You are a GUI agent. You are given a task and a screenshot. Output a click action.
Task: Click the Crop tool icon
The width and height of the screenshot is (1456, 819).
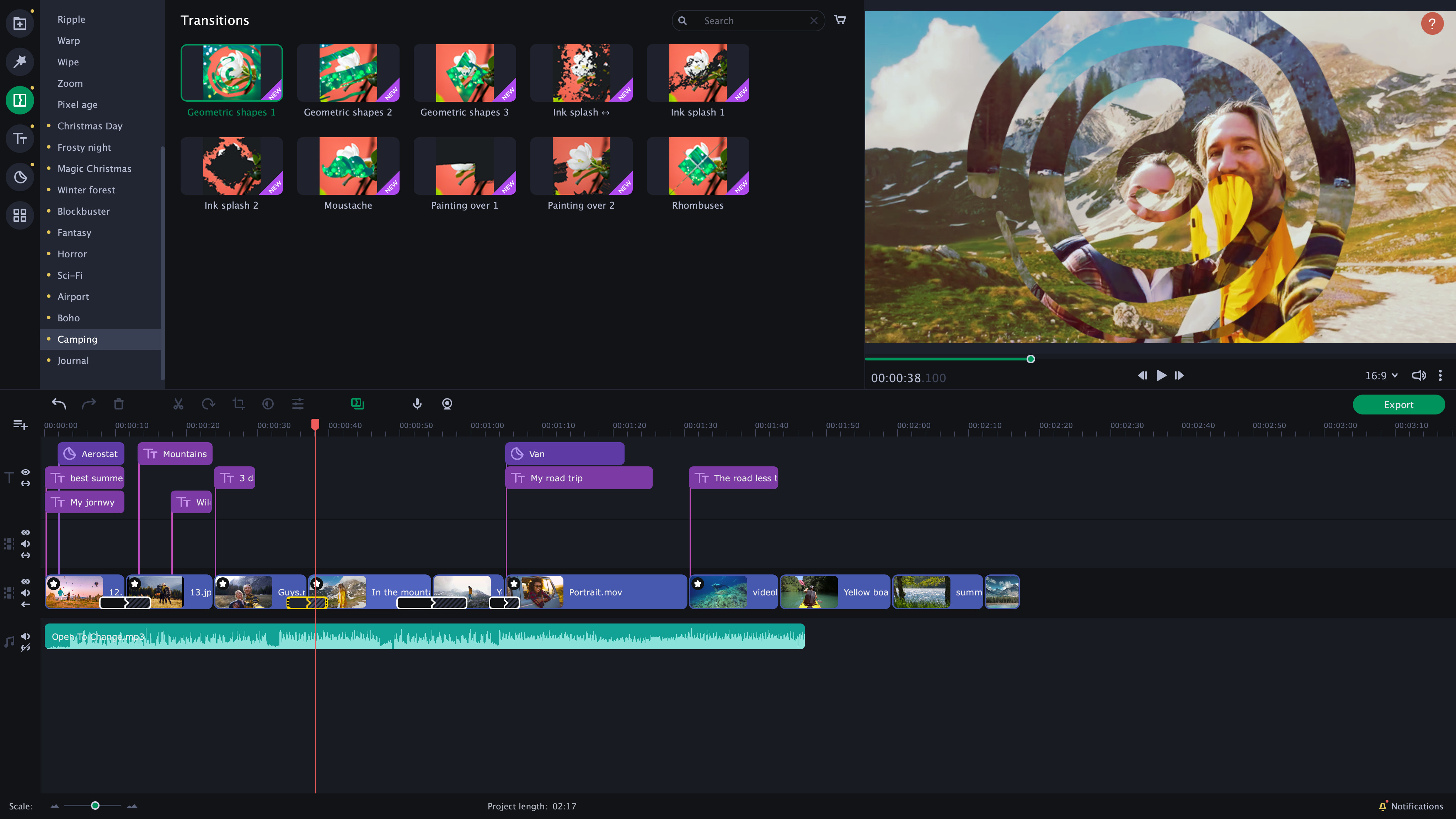pyautogui.click(x=238, y=404)
